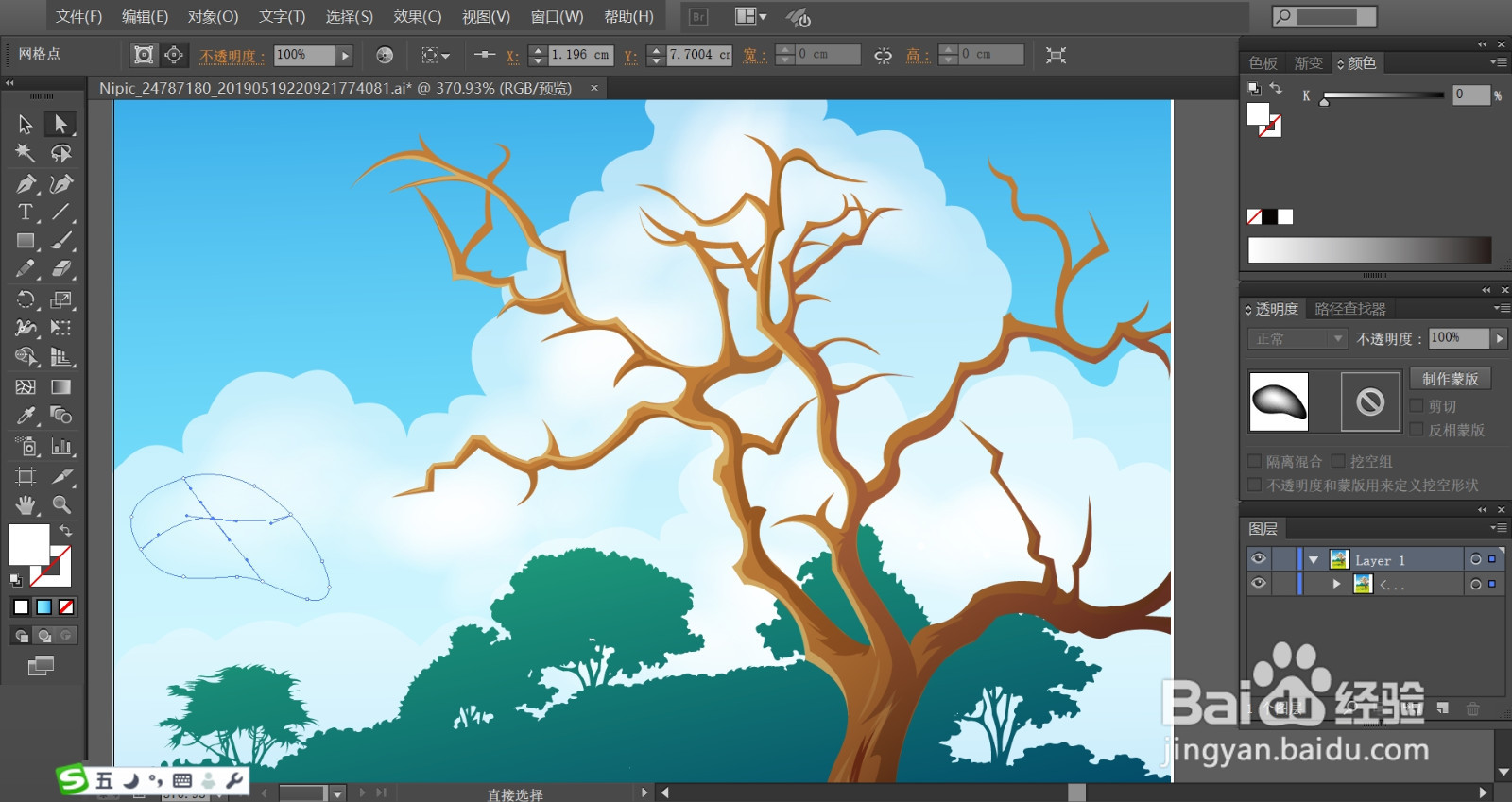Select the Blend tool

(x=60, y=416)
